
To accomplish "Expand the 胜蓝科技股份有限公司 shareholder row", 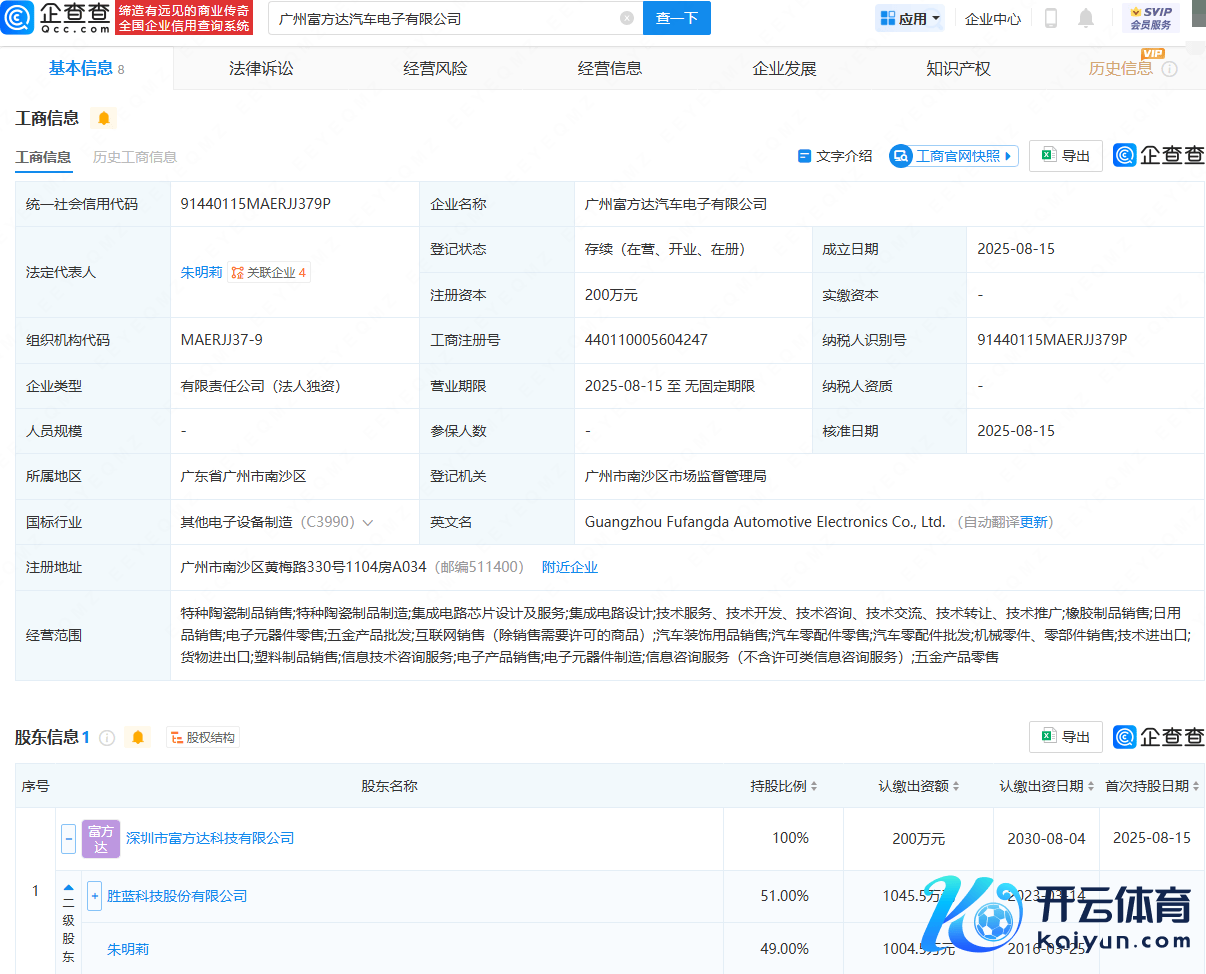I will (95, 896).
